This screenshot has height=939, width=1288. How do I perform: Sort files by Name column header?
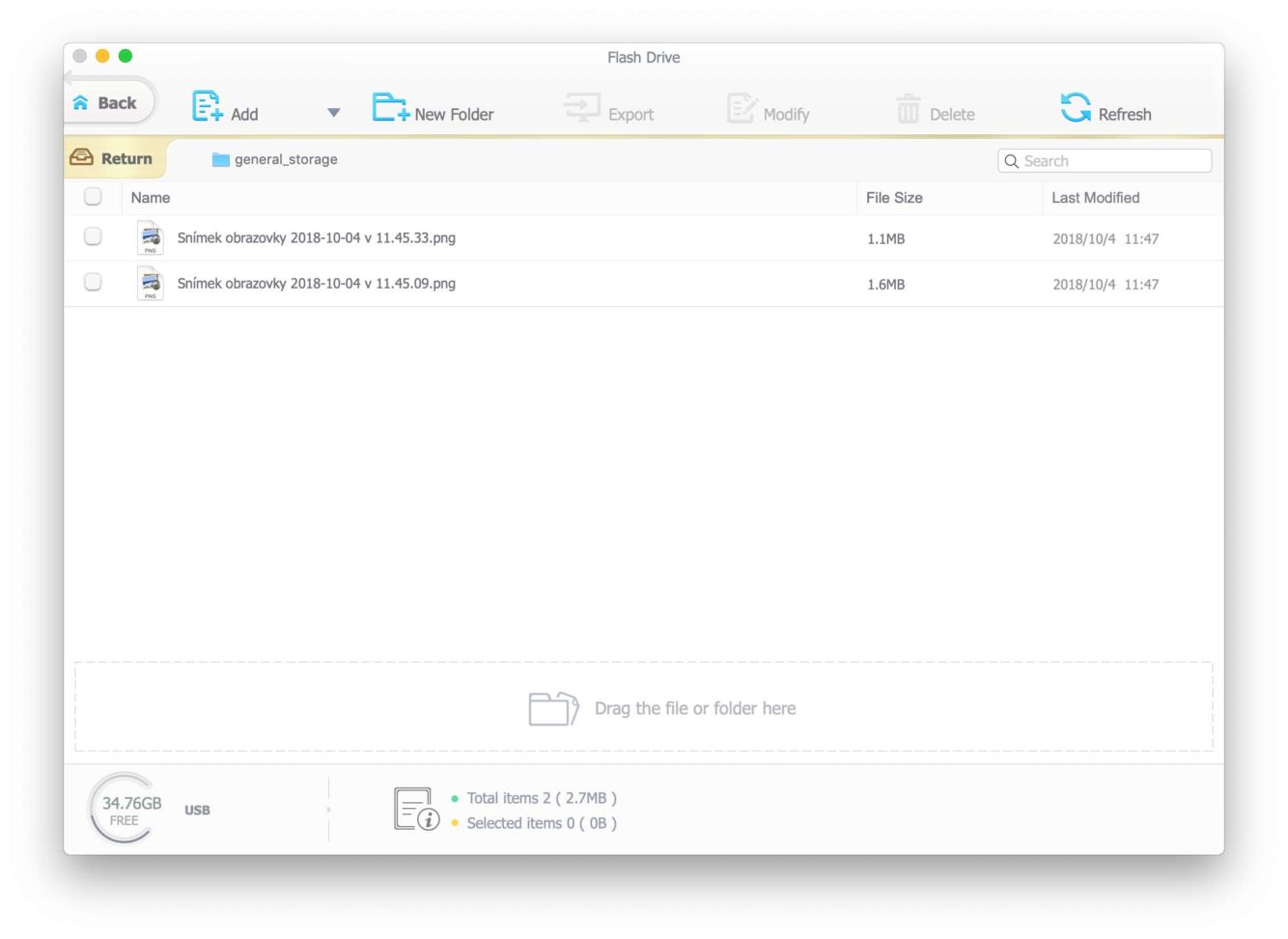tap(151, 198)
